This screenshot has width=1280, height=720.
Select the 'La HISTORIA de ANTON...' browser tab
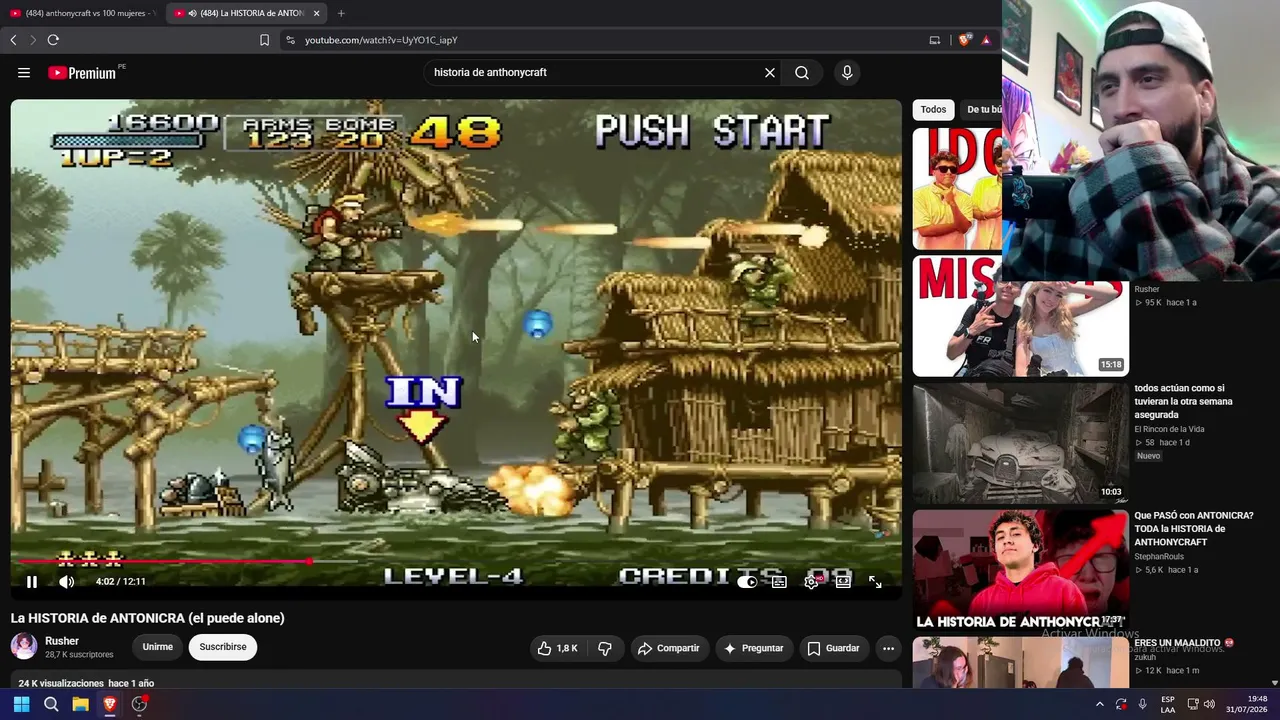pyautogui.click(x=245, y=13)
